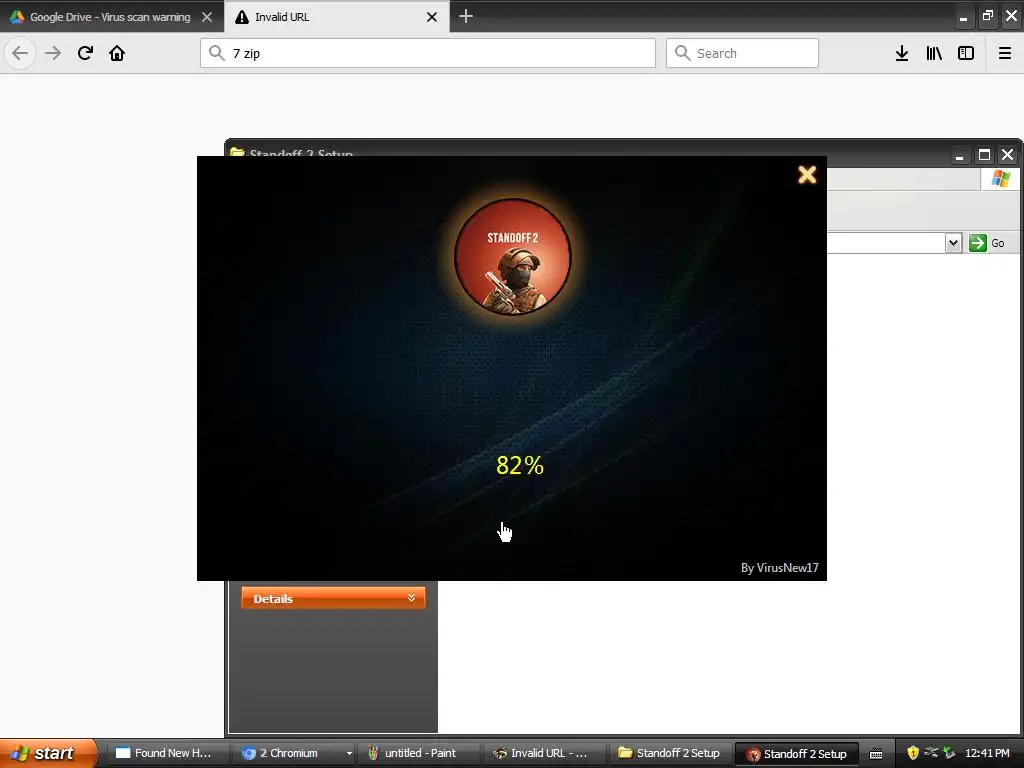Open the browser library icon
Viewport: 1024px width, 768px height.
tap(934, 53)
